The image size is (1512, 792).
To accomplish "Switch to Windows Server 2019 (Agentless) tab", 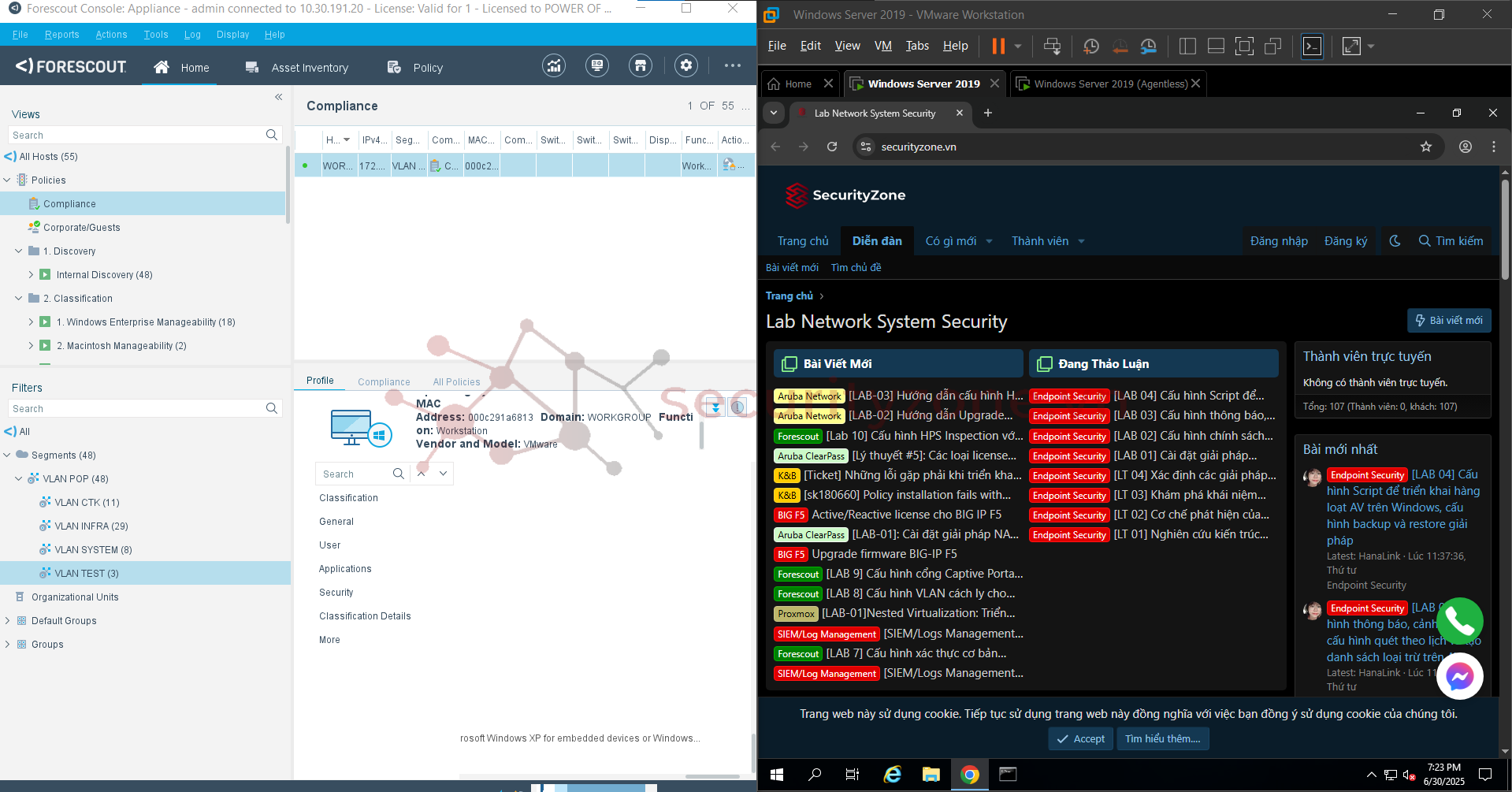I will pyautogui.click(x=1110, y=84).
